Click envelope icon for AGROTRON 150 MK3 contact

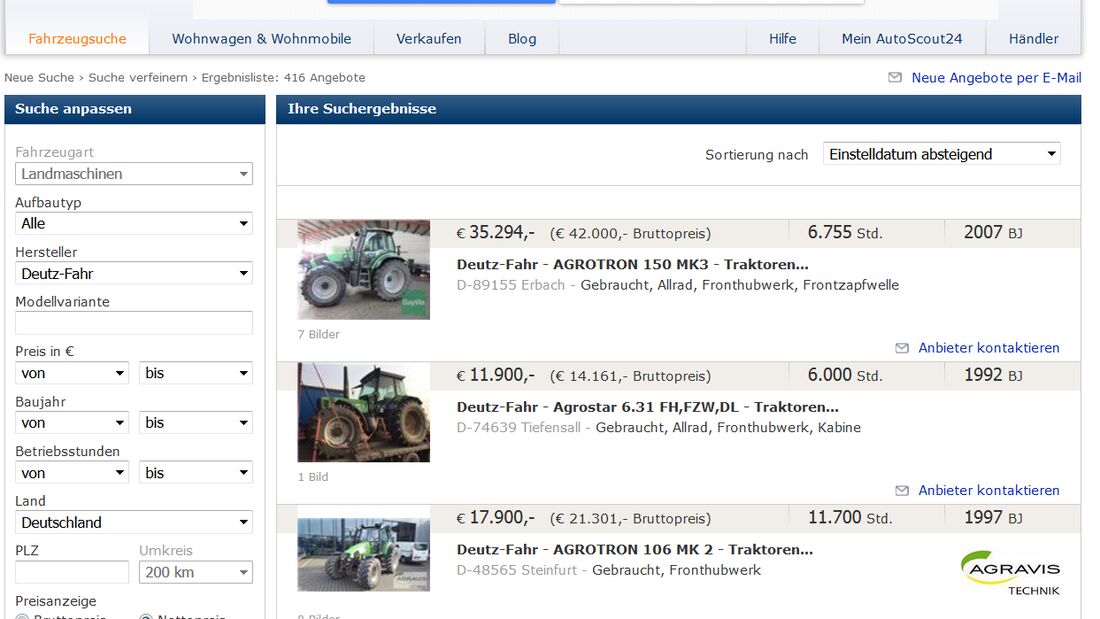click(902, 348)
